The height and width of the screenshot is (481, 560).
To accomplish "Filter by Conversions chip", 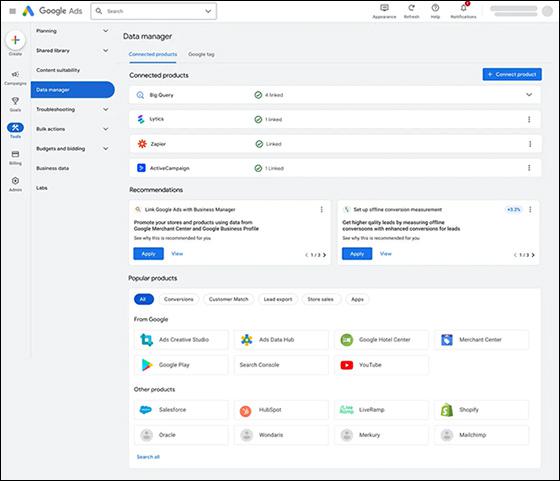I will pyautogui.click(x=179, y=299).
